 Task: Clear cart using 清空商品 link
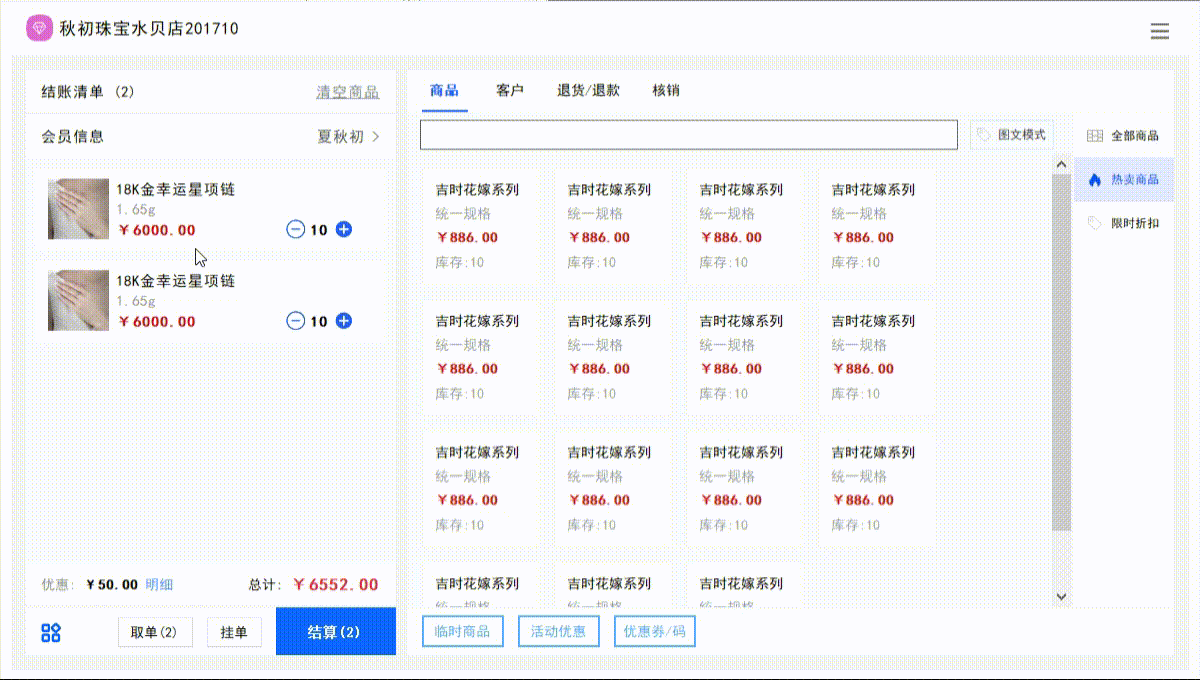(x=347, y=91)
